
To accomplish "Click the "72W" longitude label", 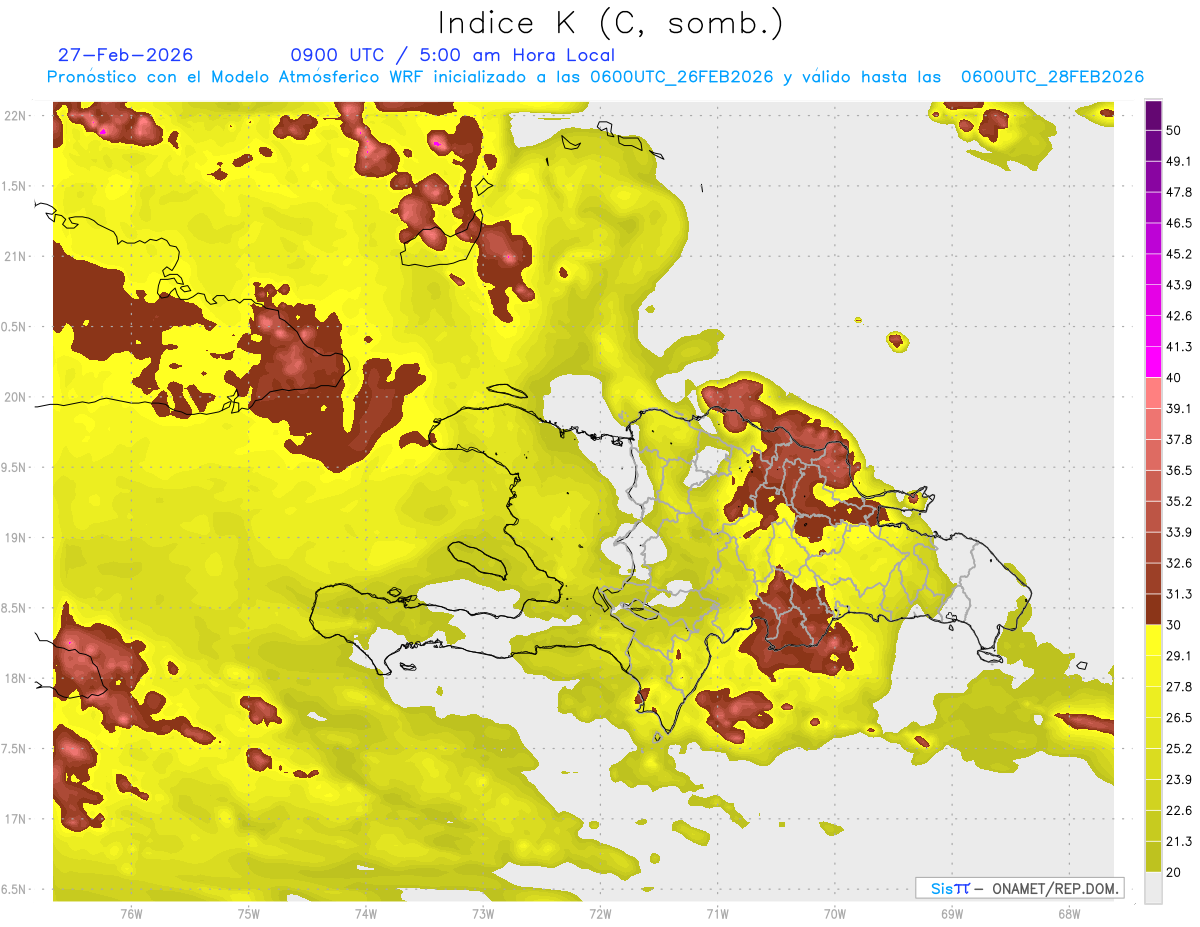I will pos(600,913).
